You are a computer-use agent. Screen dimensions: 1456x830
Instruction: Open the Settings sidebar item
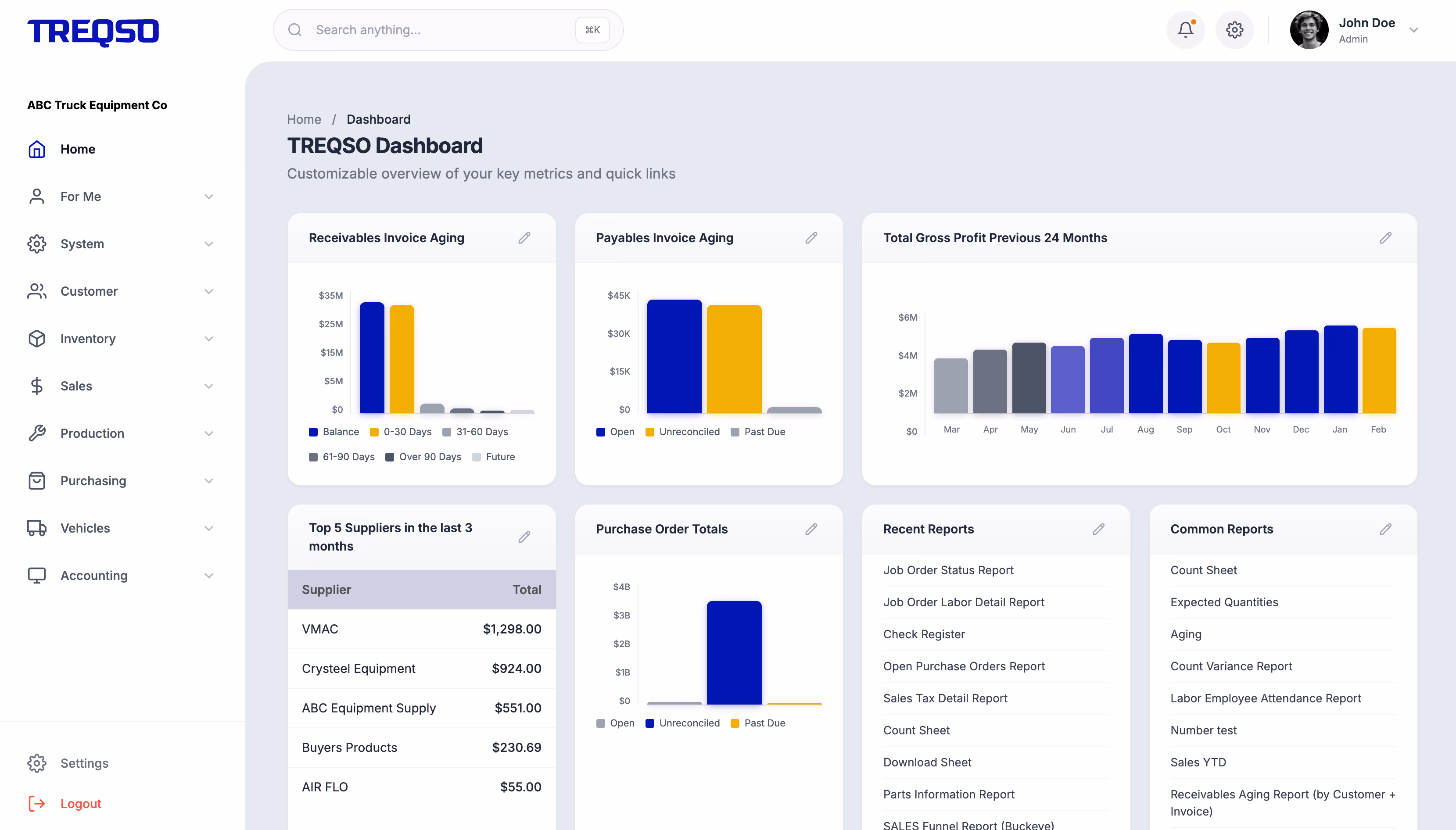84,763
